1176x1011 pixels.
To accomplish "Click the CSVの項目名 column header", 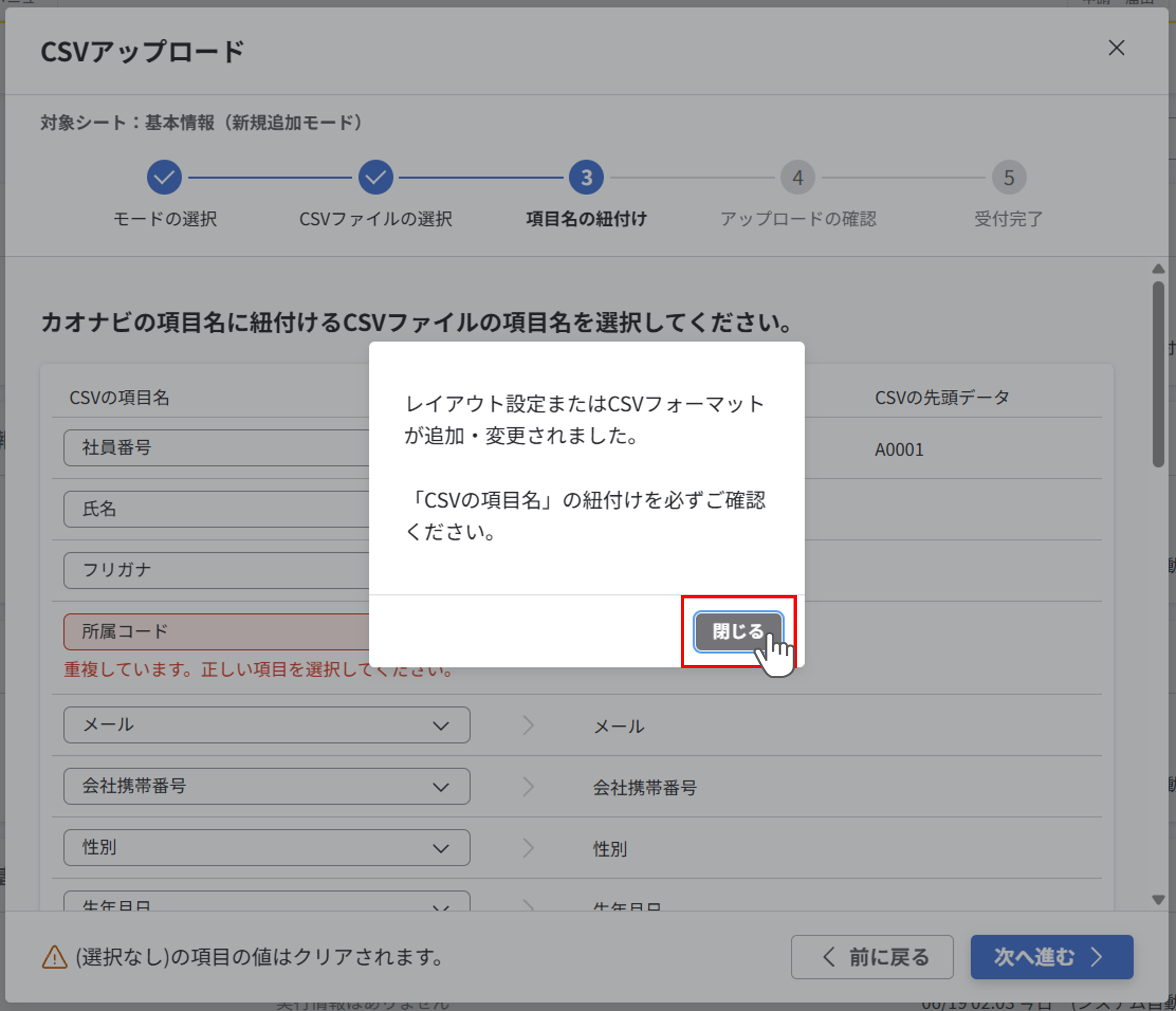I will point(119,397).
